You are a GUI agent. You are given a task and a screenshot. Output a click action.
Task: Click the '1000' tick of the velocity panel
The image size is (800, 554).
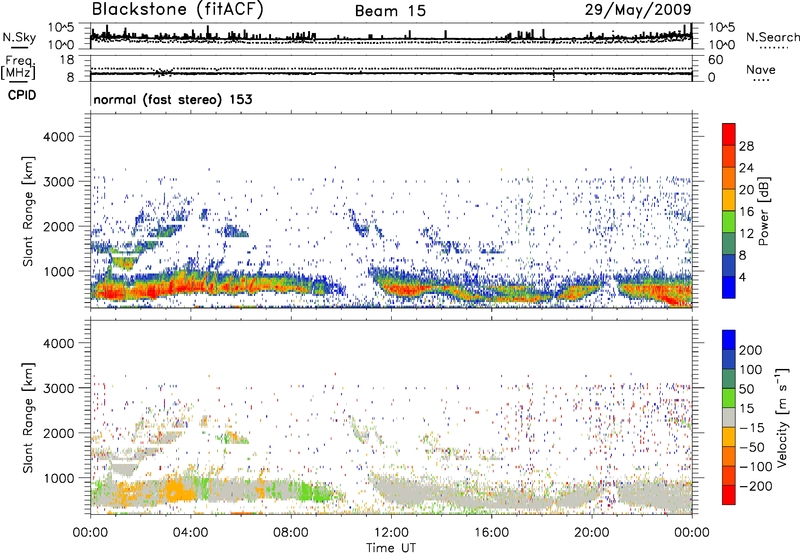[58, 478]
